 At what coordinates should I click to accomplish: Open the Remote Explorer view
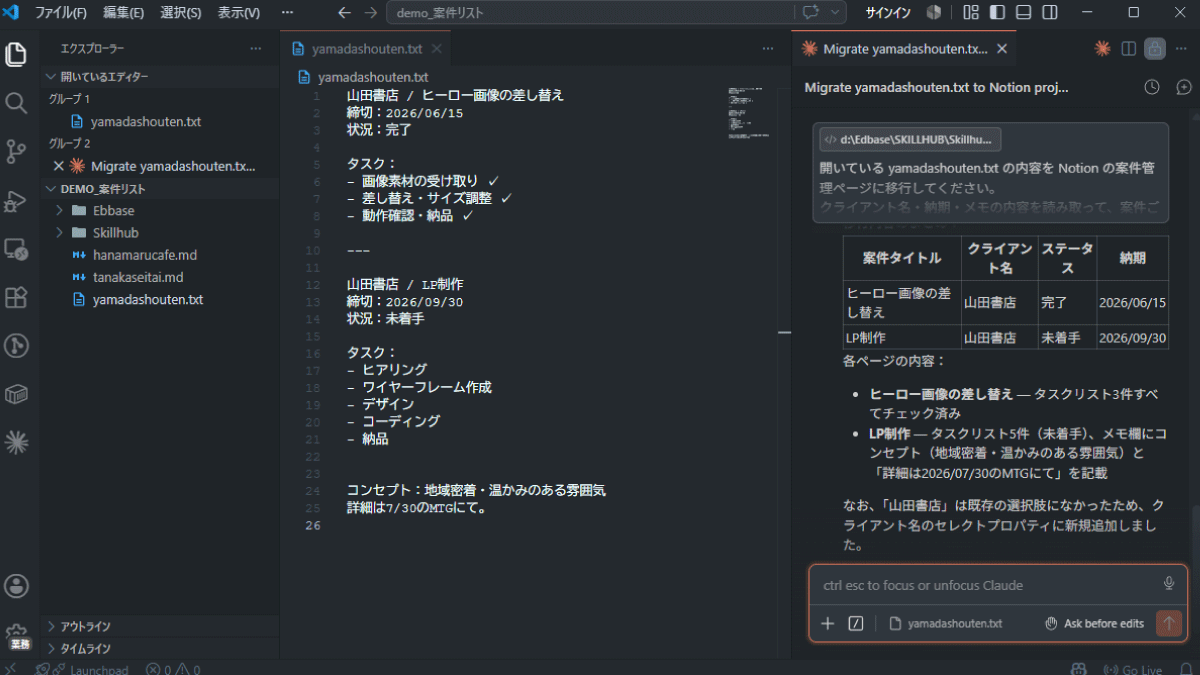pyautogui.click(x=16, y=248)
